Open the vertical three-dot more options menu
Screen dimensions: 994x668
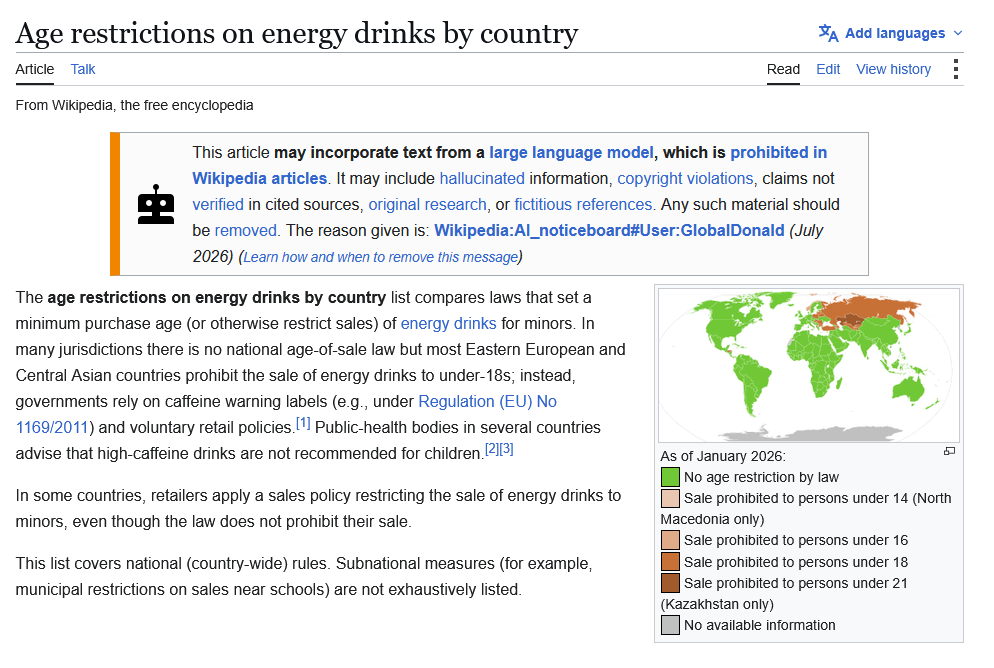coord(955,69)
